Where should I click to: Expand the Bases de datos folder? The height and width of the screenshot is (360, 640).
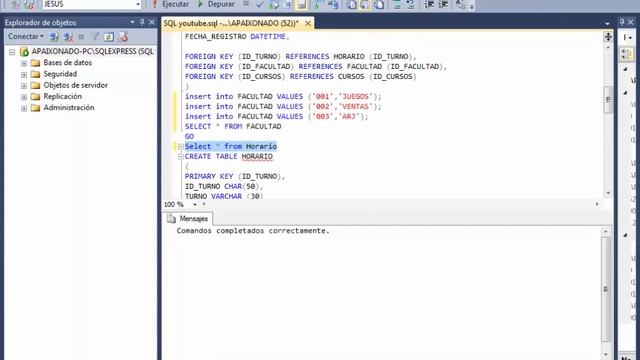24,63
